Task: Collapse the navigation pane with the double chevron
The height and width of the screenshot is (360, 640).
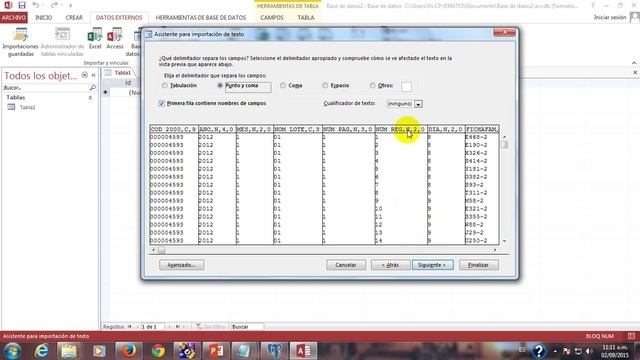Action: [93, 75]
